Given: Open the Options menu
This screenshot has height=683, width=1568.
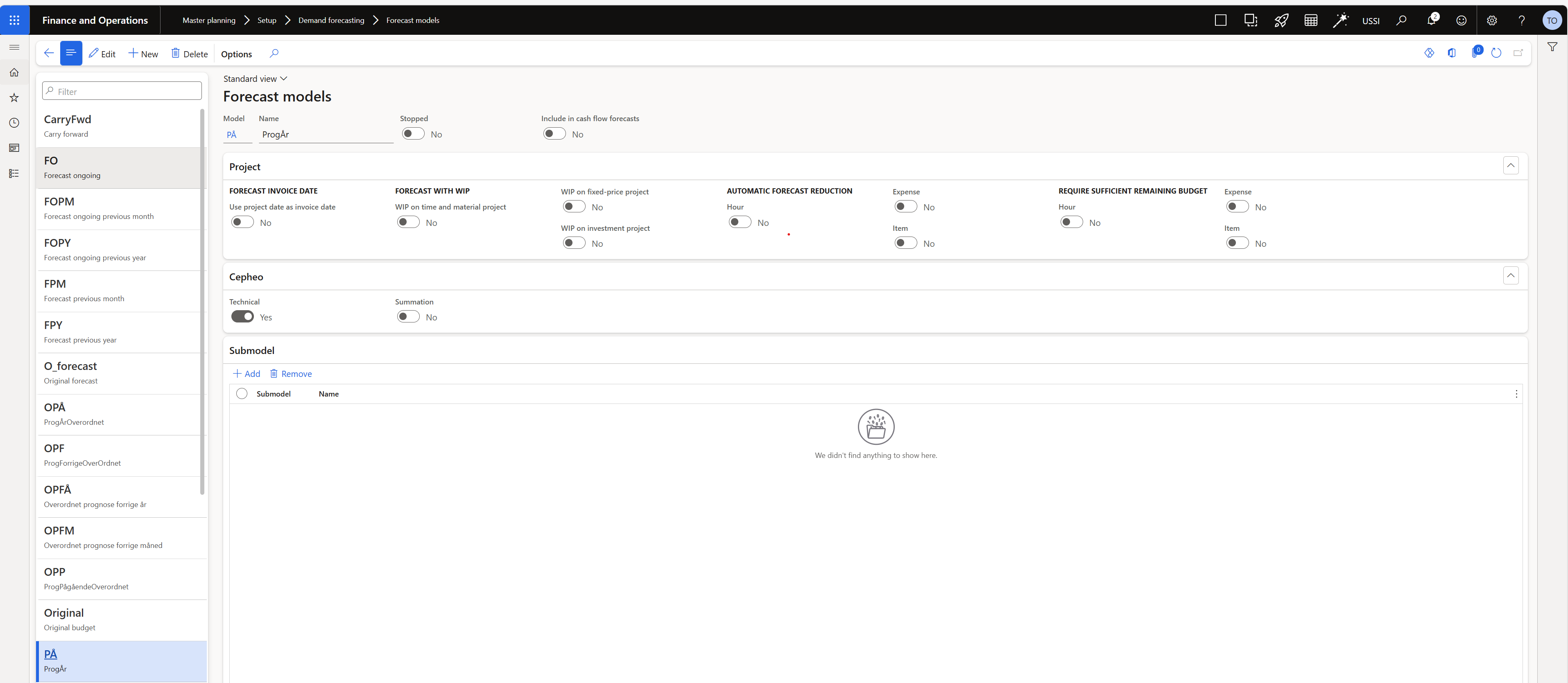Looking at the screenshot, I should pos(236,54).
